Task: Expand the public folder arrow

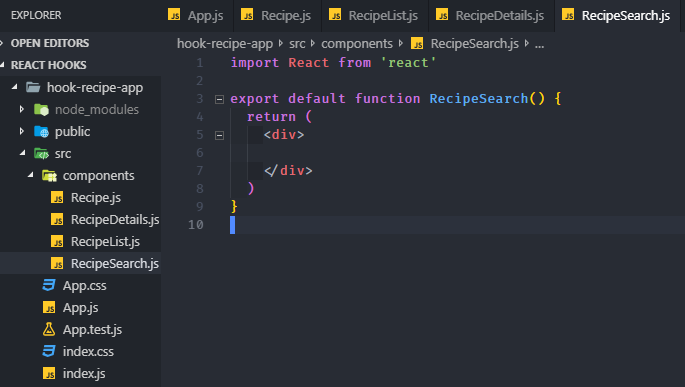Action: pos(21,131)
